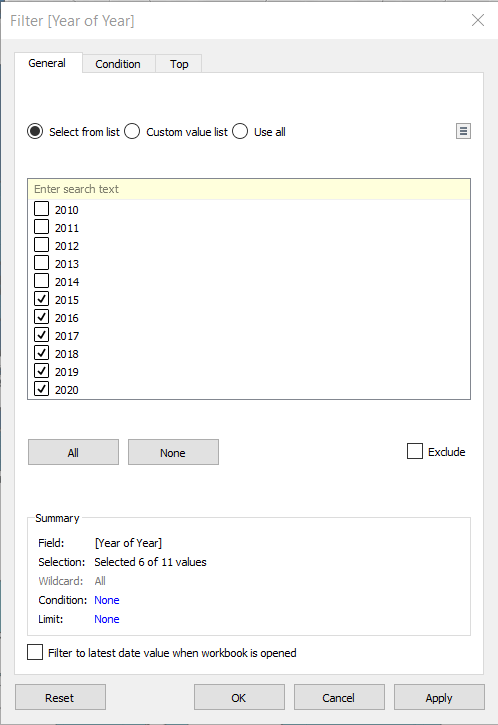Open the list options menu icon
Viewport: 498px width, 725px height.
click(463, 131)
